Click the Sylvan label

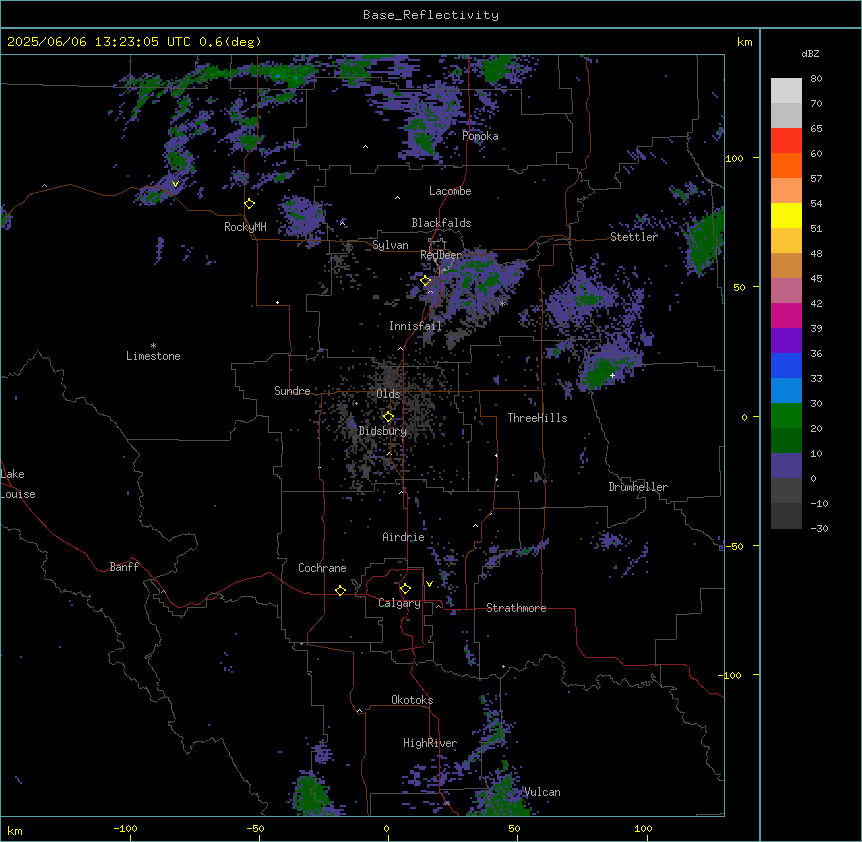coord(390,245)
